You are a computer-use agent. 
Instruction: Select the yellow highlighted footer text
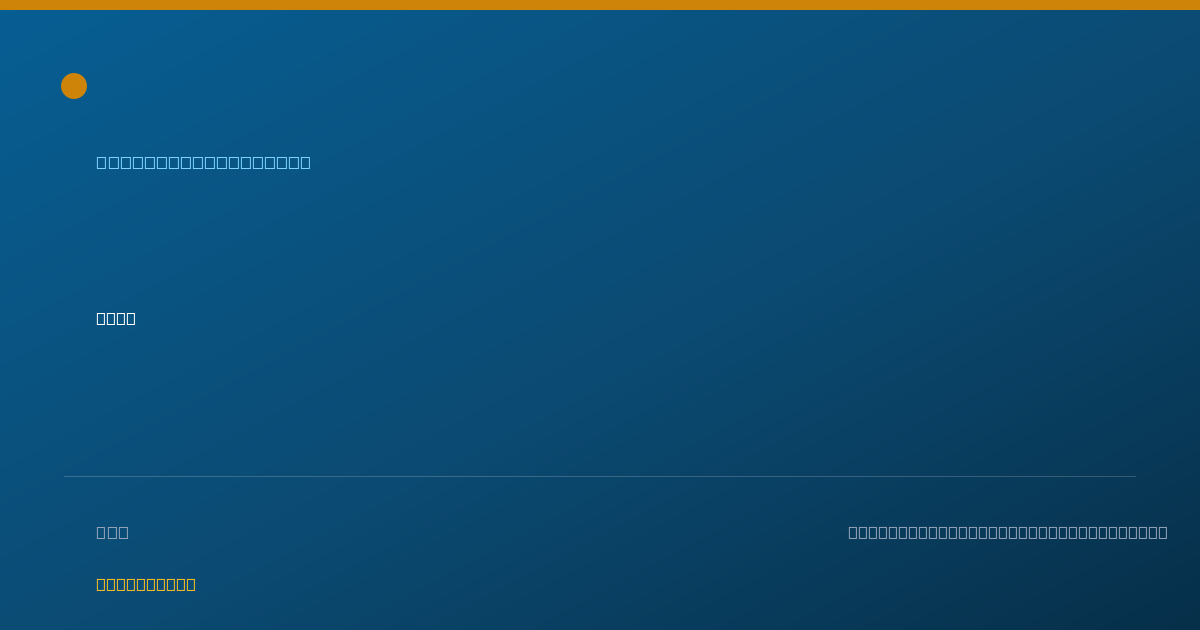(146, 584)
